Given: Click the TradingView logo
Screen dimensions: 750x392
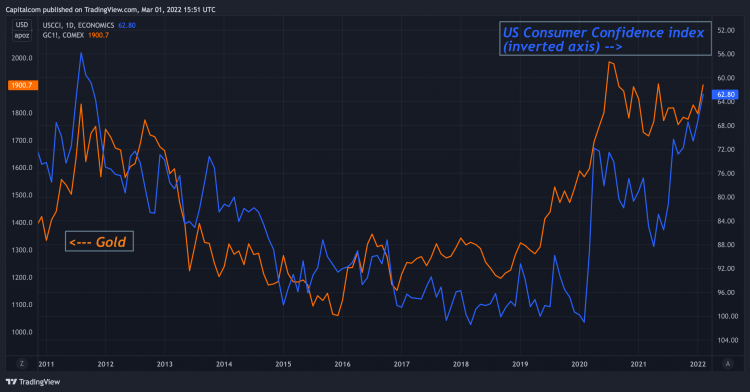Looking at the screenshot, I should click(33, 381).
